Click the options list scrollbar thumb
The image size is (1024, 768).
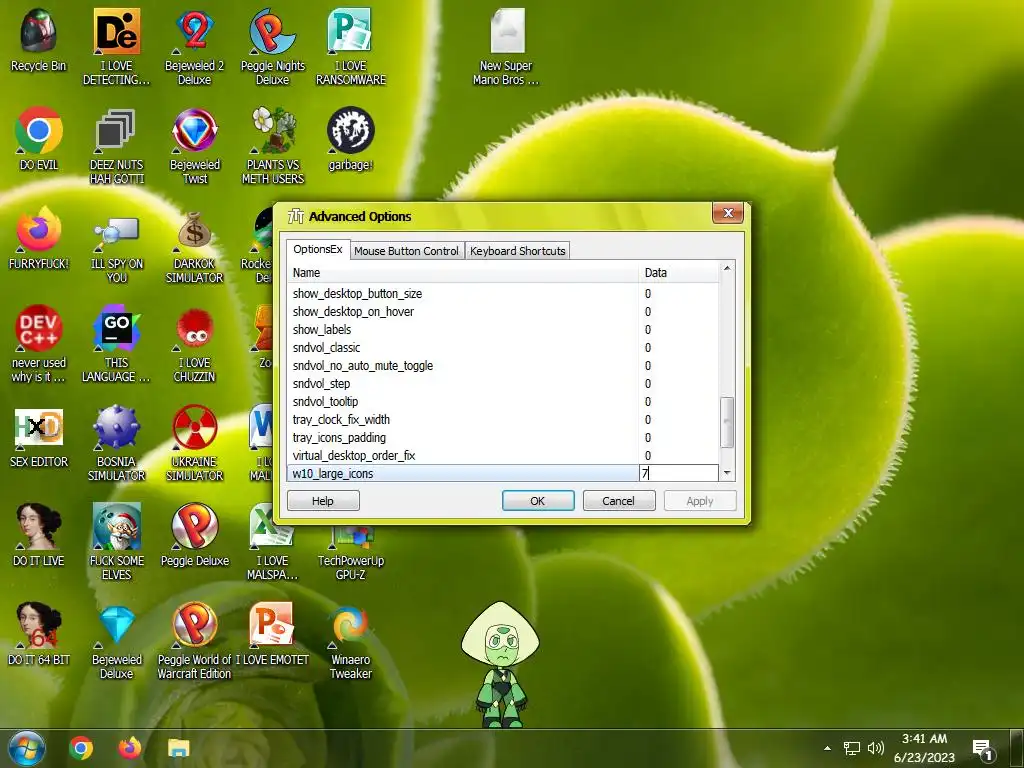pyautogui.click(x=727, y=423)
